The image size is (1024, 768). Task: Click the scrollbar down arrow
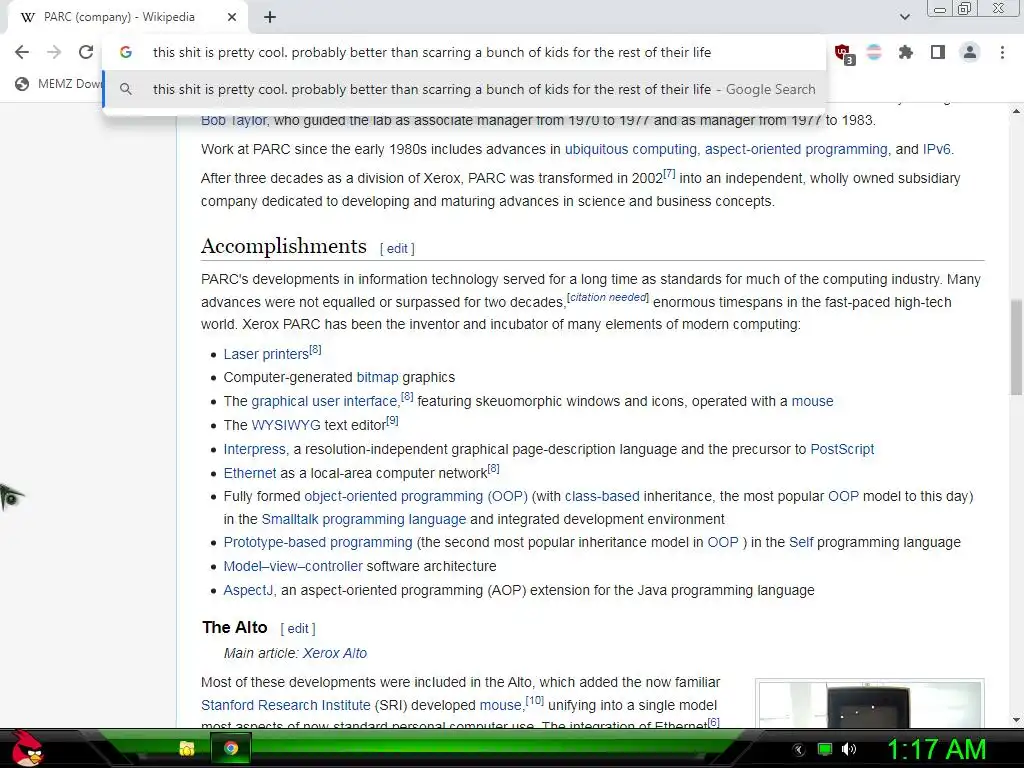(1016, 720)
